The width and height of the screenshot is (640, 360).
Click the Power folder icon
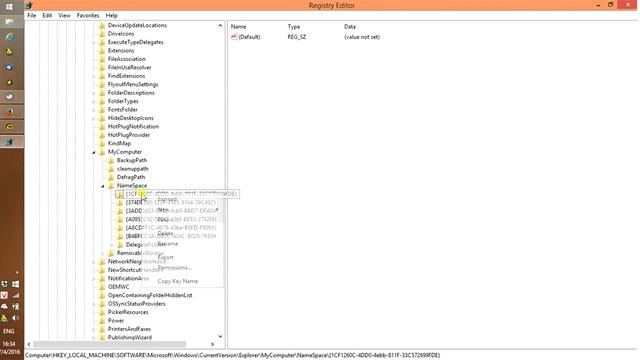[102, 320]
